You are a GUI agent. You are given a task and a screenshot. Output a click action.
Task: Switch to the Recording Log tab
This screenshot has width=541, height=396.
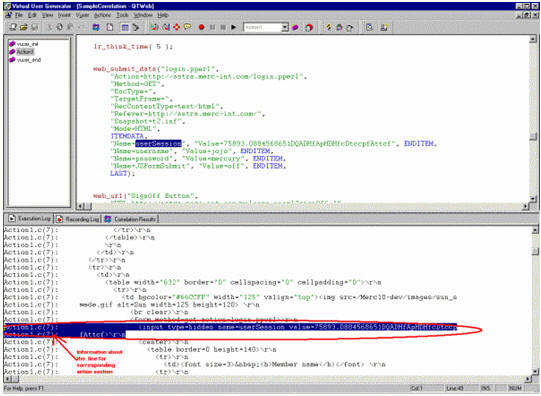(x=78, y=219)
